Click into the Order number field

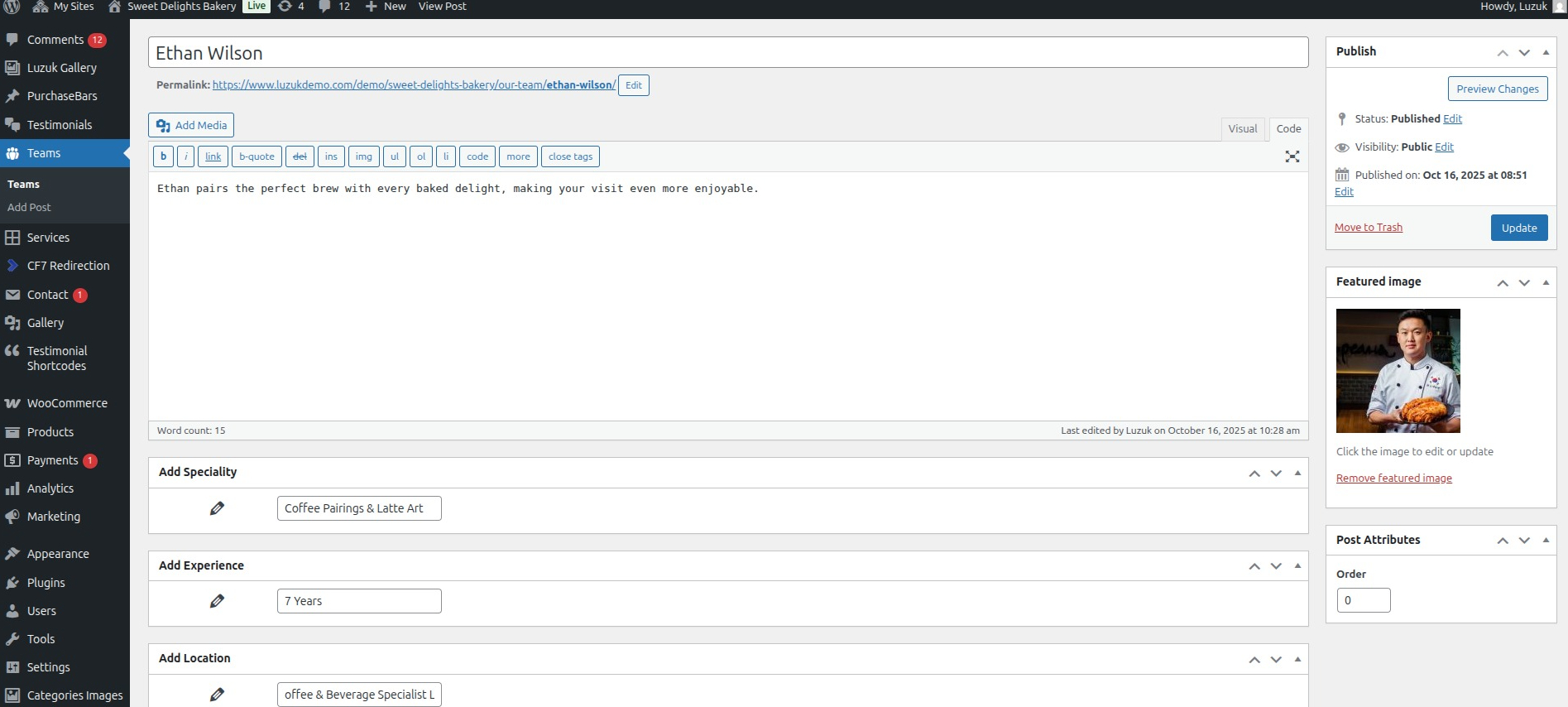pyautogui.click(x=1363, y=600)
